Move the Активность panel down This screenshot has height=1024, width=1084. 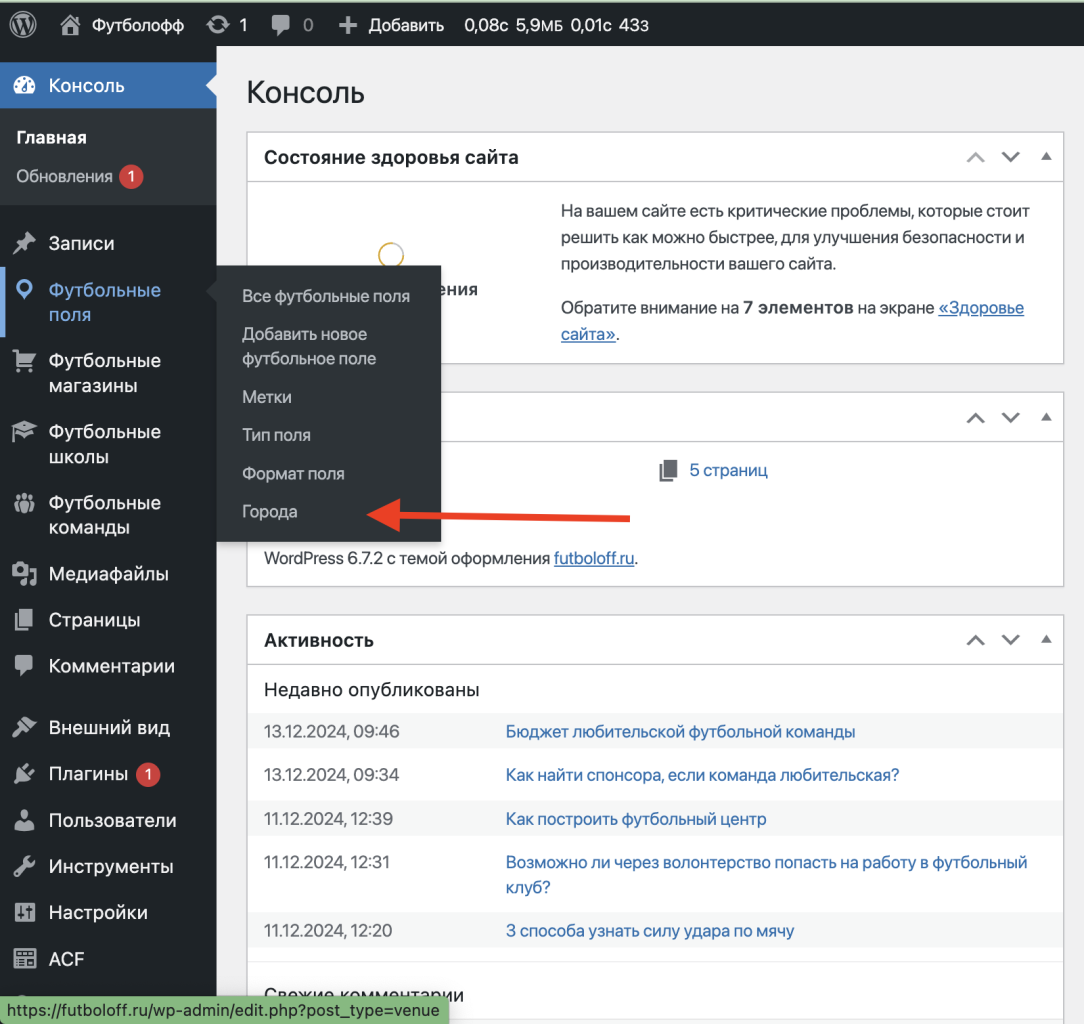[1011, 640]
